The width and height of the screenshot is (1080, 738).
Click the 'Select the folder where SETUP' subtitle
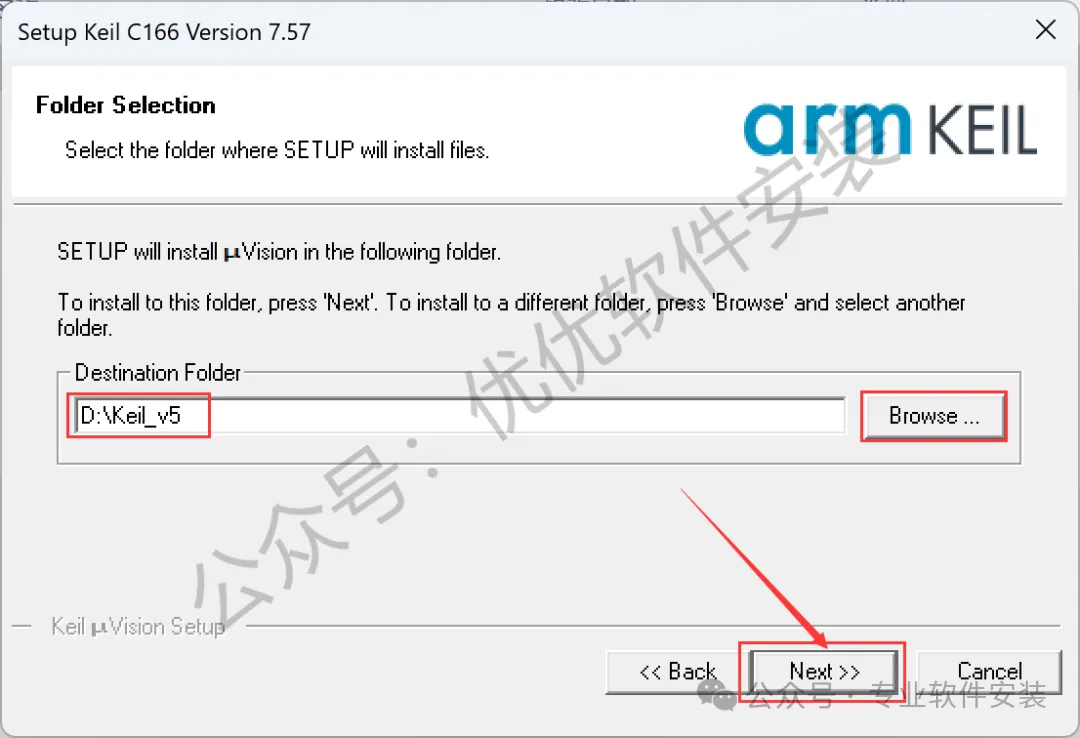pyautogui.click(x=277, y=150)
